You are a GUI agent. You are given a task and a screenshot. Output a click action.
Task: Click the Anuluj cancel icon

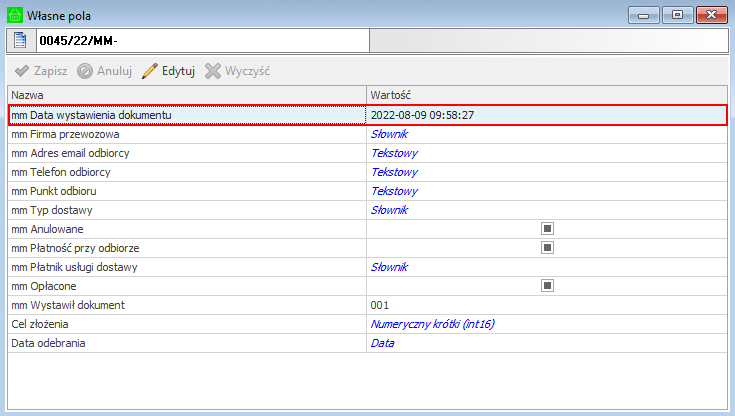(86, 72)
